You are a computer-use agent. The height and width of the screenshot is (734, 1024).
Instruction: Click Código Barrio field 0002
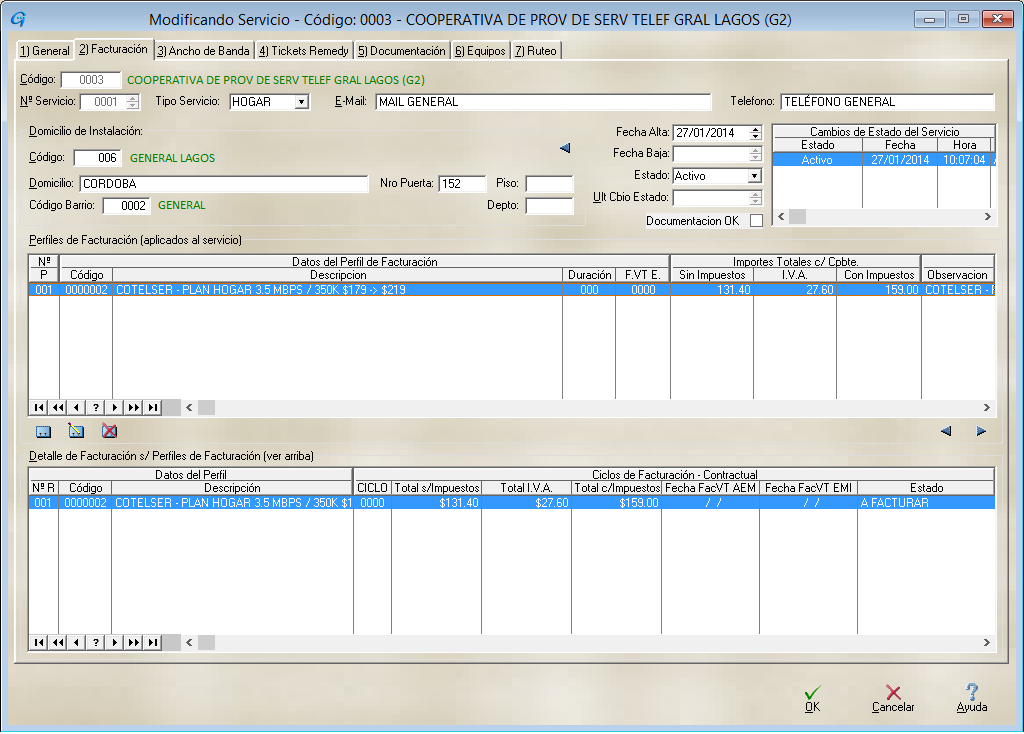(127, 206)
